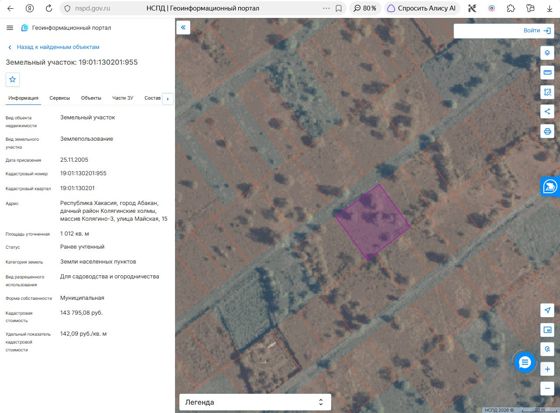This screenshot has width=560, height=413.
Task: Switch to the Сервисы tab
Action: click(60, 98)
